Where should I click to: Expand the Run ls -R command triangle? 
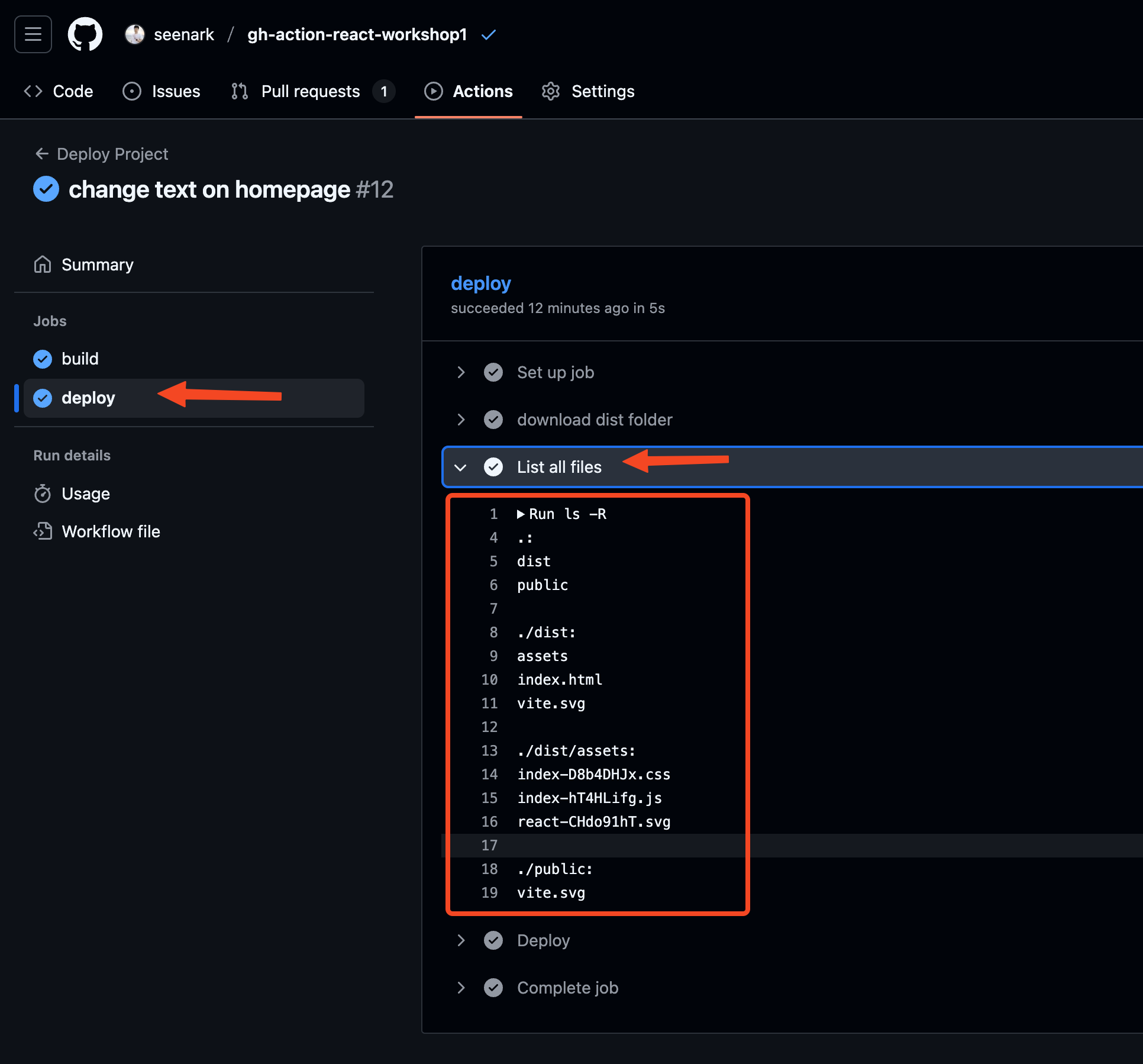click(521, 514)
